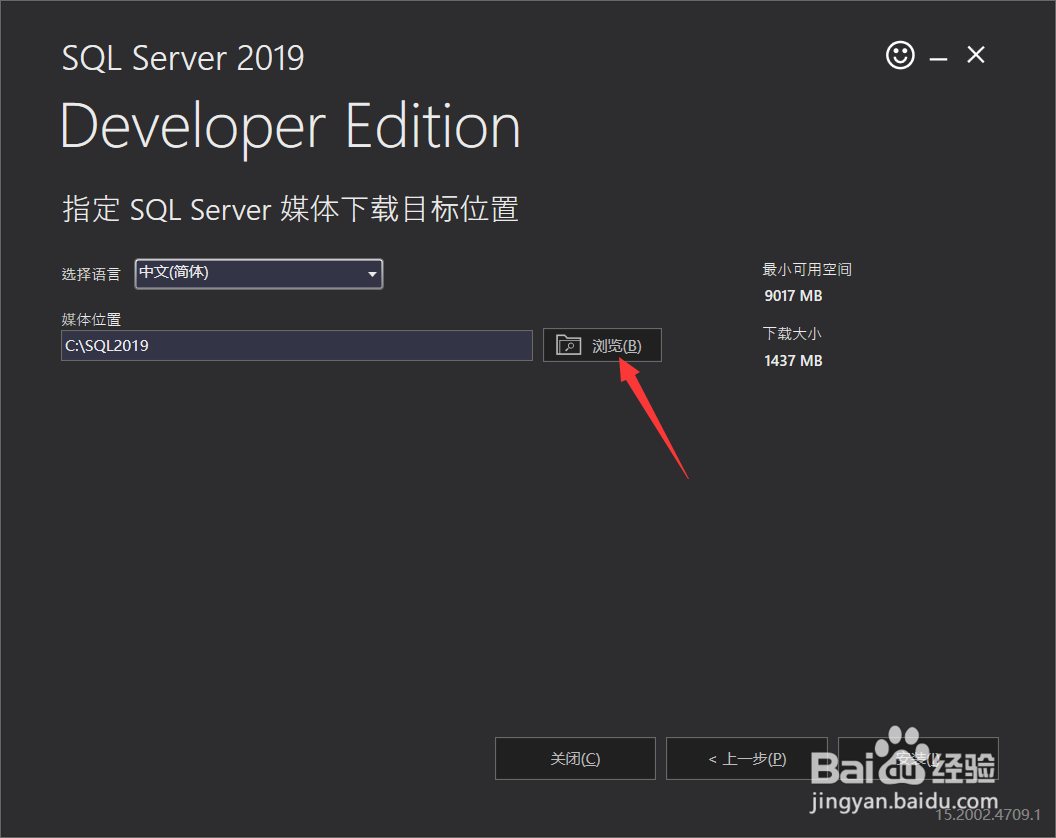Click the 媒体位置 label
Viewport: 1056px width, 838px height.
(92, 319)
